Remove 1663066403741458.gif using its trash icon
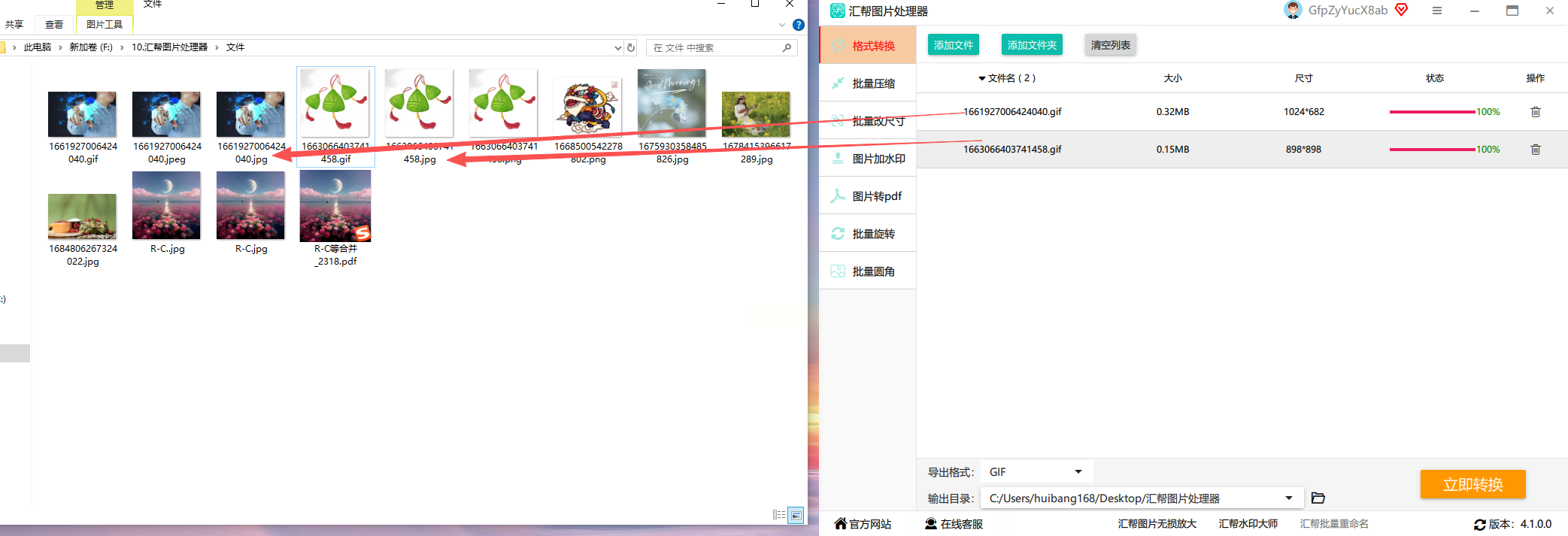Screen dimensions: 1568x536 click(1536, 150)
